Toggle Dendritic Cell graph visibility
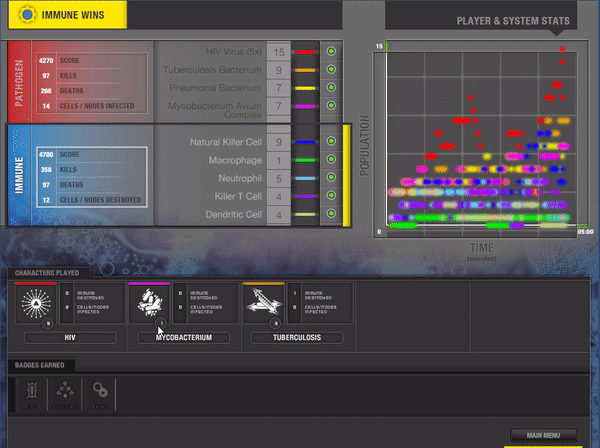The height and width of the screenshot is (448, 600). [x=331, y=213]
